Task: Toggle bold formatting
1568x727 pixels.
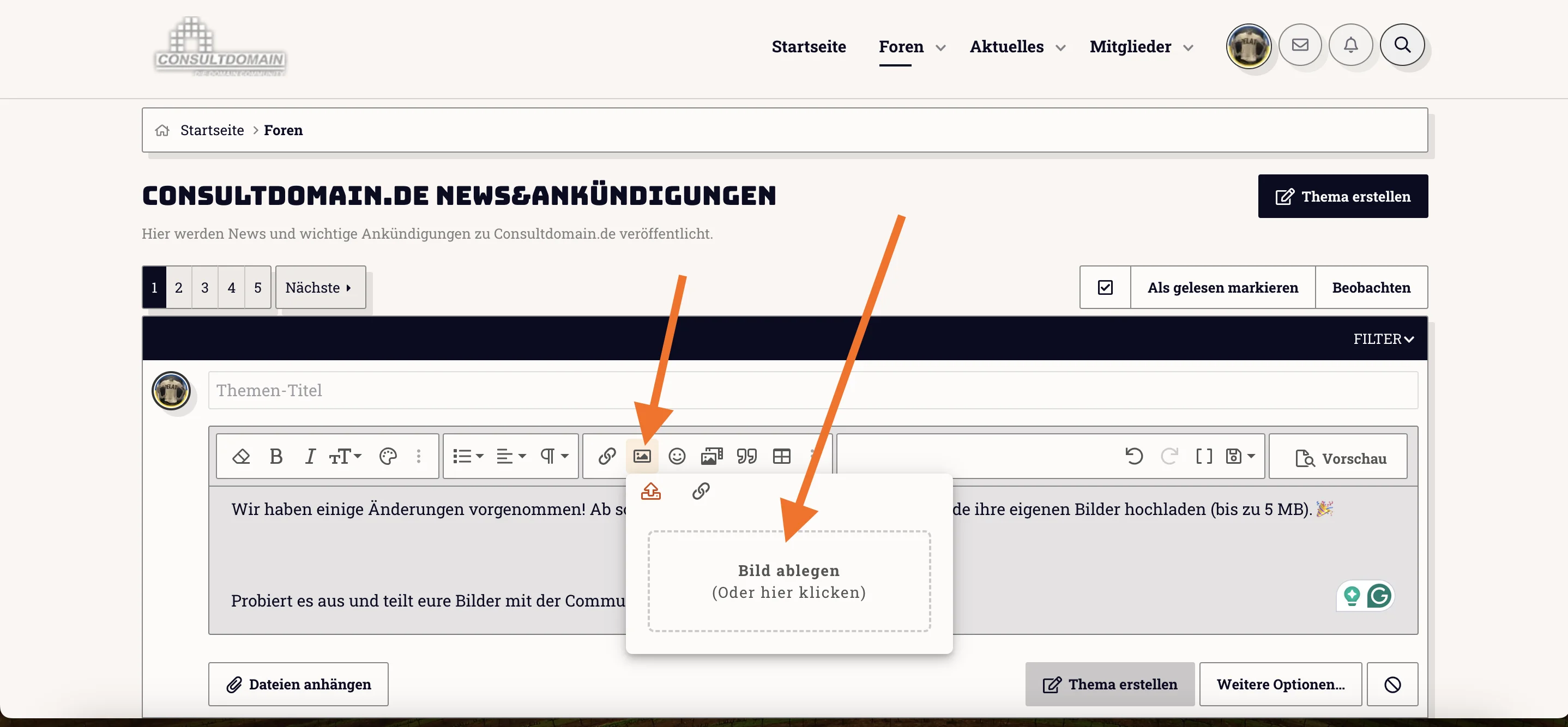Action: 276,456
